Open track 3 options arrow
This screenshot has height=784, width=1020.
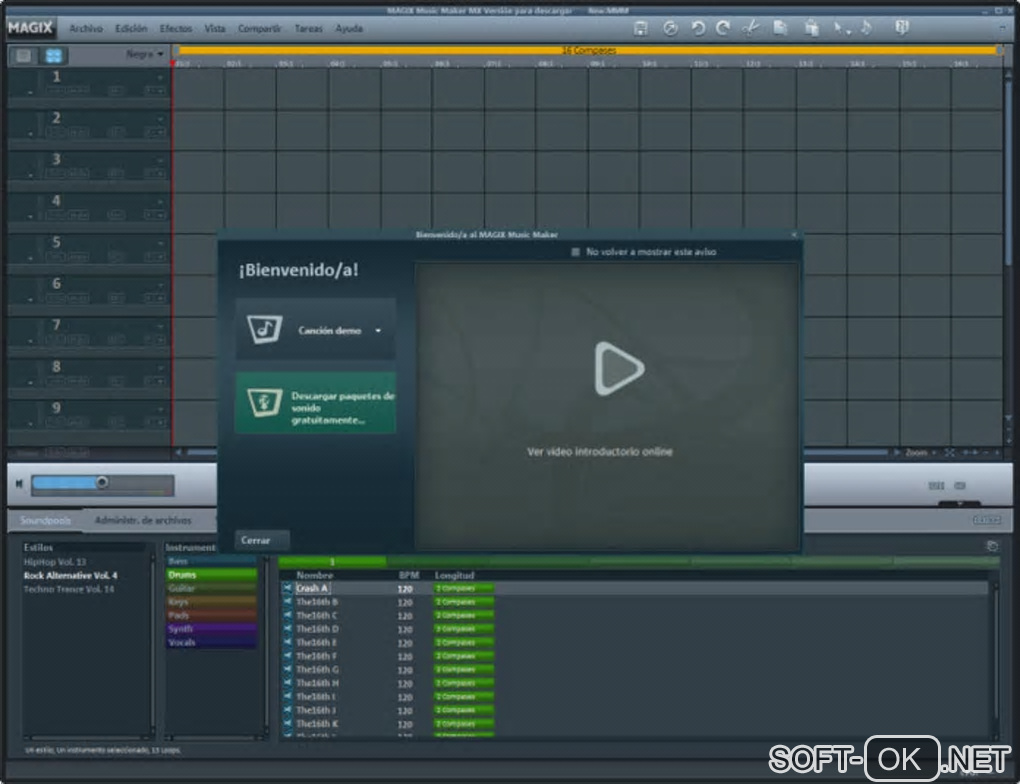tap(161, 160)
